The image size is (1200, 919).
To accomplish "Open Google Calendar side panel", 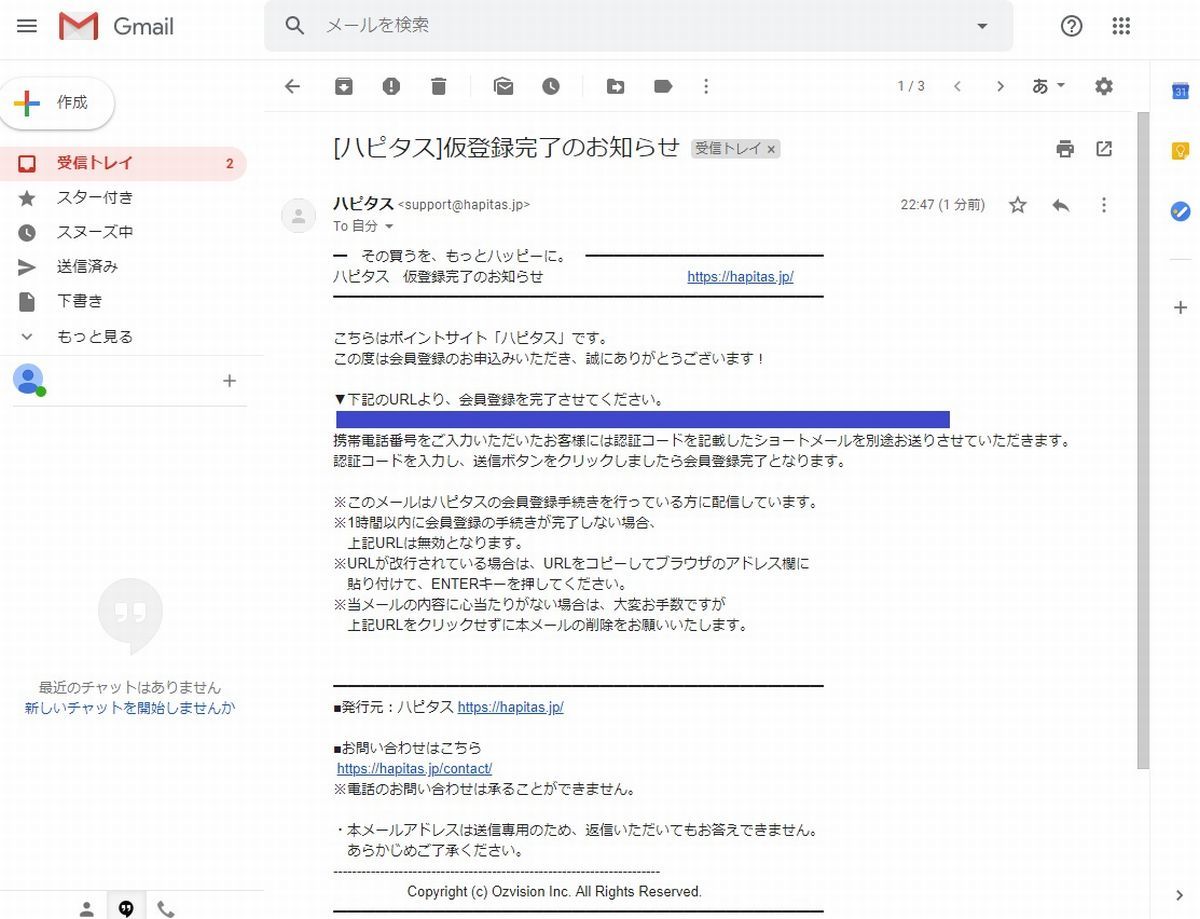I will coord(1180,91).
